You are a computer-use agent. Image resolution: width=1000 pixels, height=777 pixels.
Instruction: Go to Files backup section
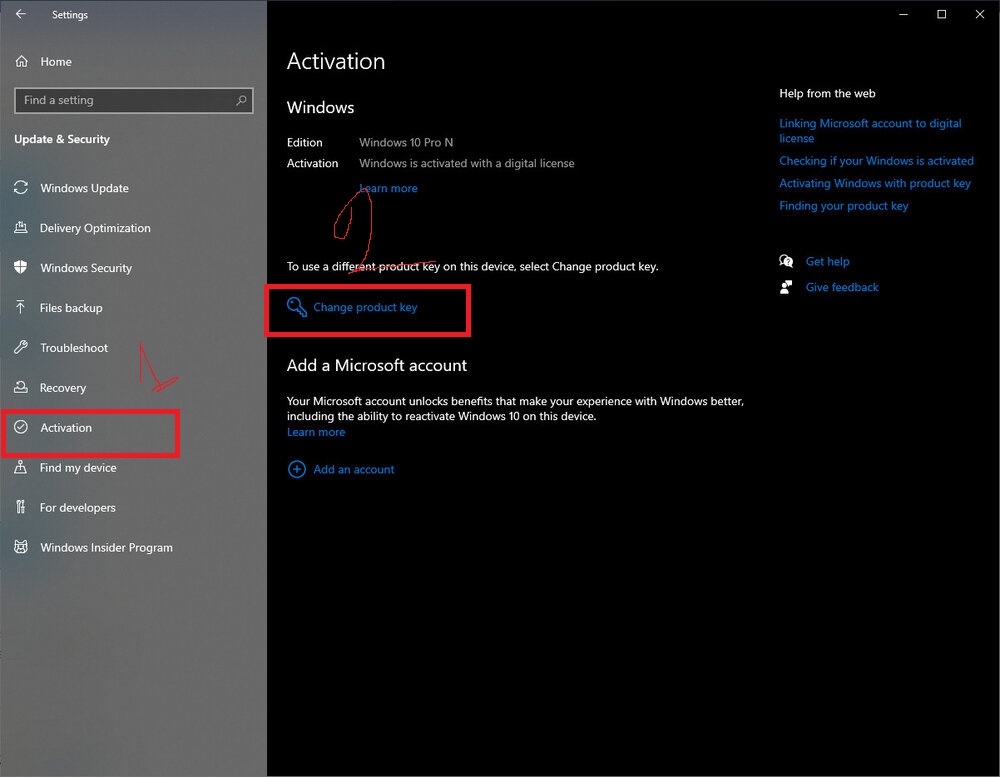click(71, 307)
